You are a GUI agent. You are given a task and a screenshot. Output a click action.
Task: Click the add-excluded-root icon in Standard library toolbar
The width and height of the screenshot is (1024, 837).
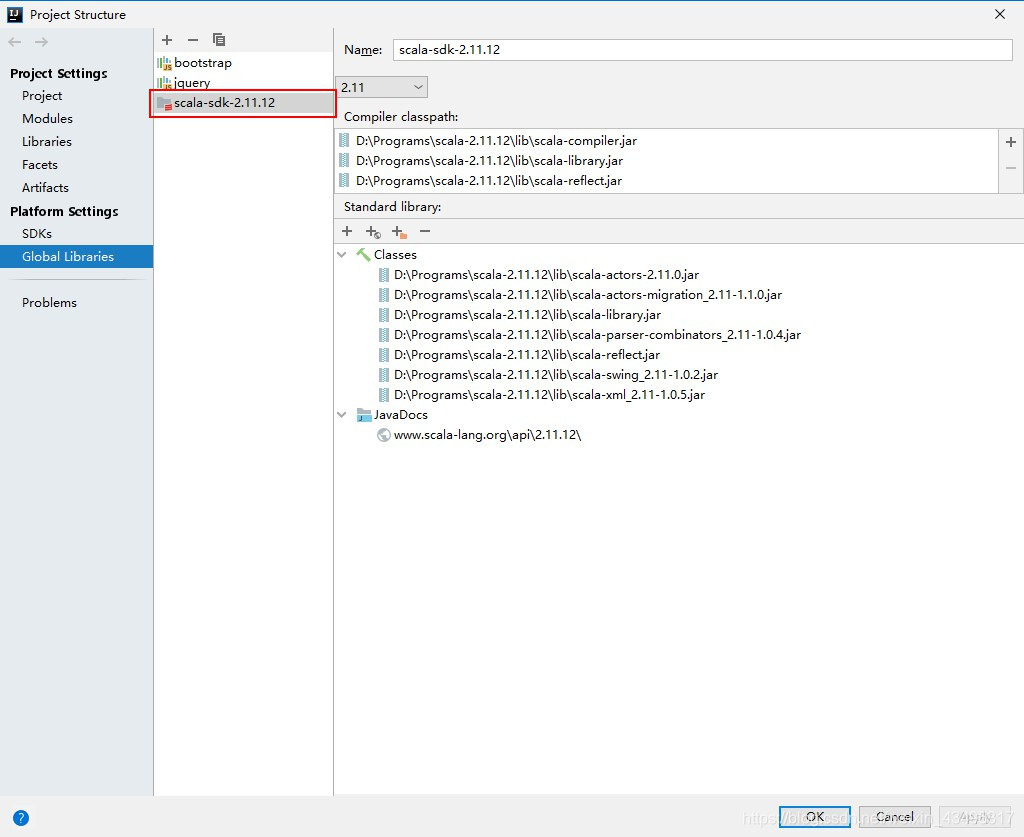(x=399, y=232)
